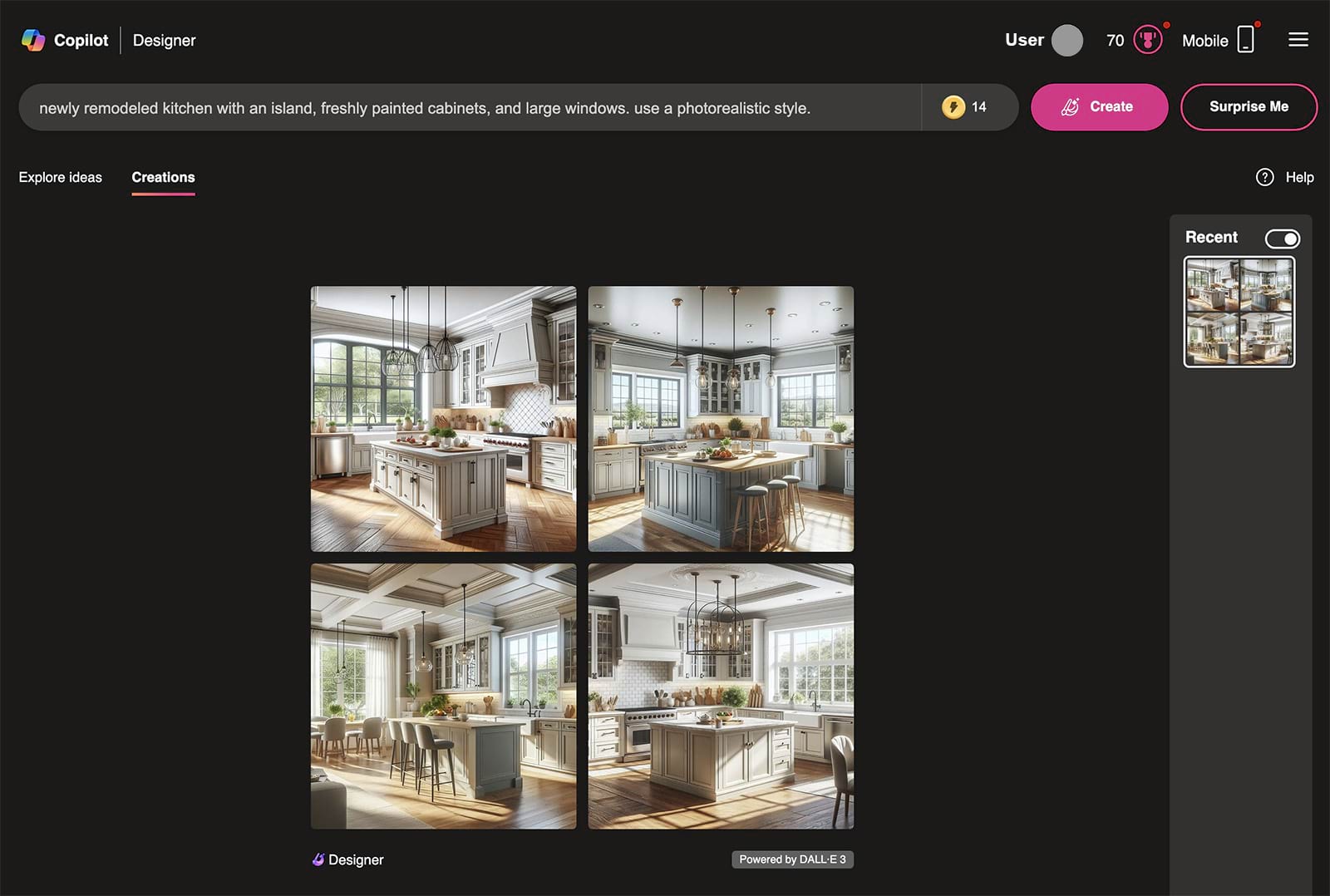Screen dimensions: 1330x896
Task: Click the Copilot logo icon
Action: (33, 40)
